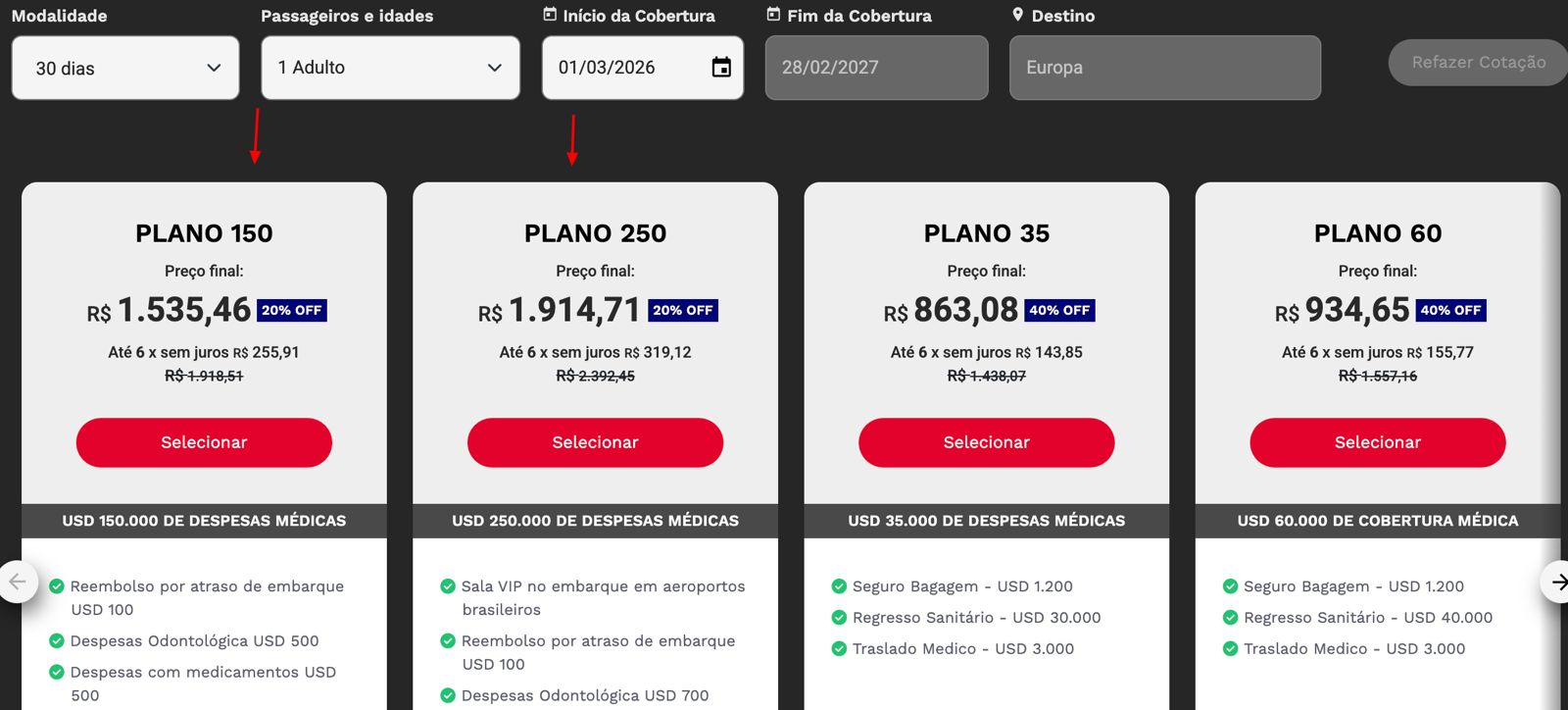The height and width of the screenshot is (710, 1568).
Task: Open calendar picker inside the Início da Cobertura field
Action: [x=721, y=67]
